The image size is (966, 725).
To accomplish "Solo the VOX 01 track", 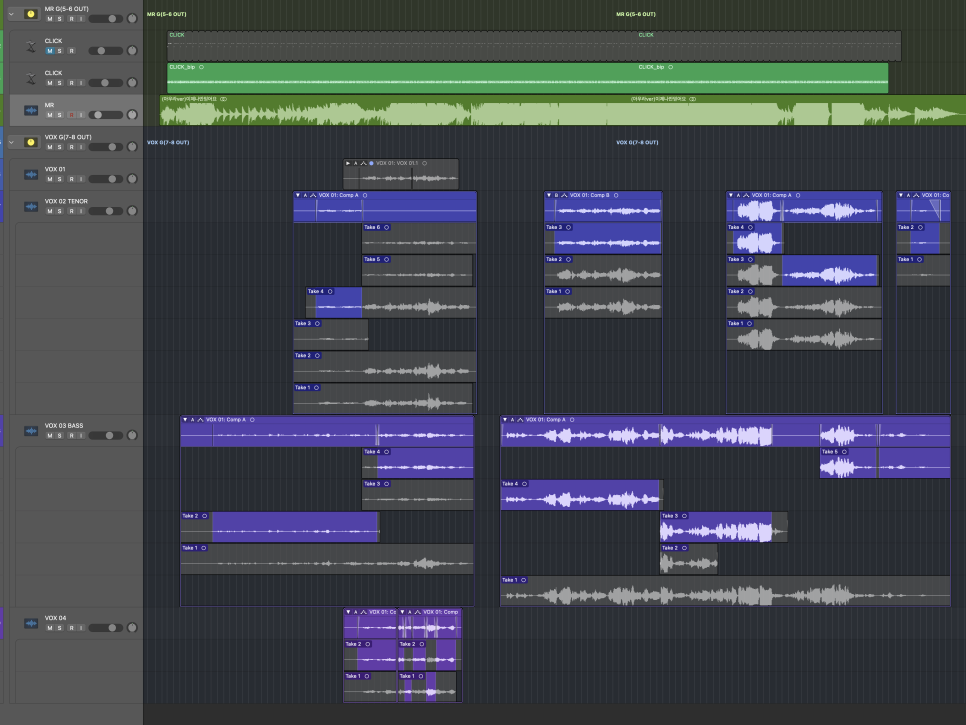I will click(60, 179).
